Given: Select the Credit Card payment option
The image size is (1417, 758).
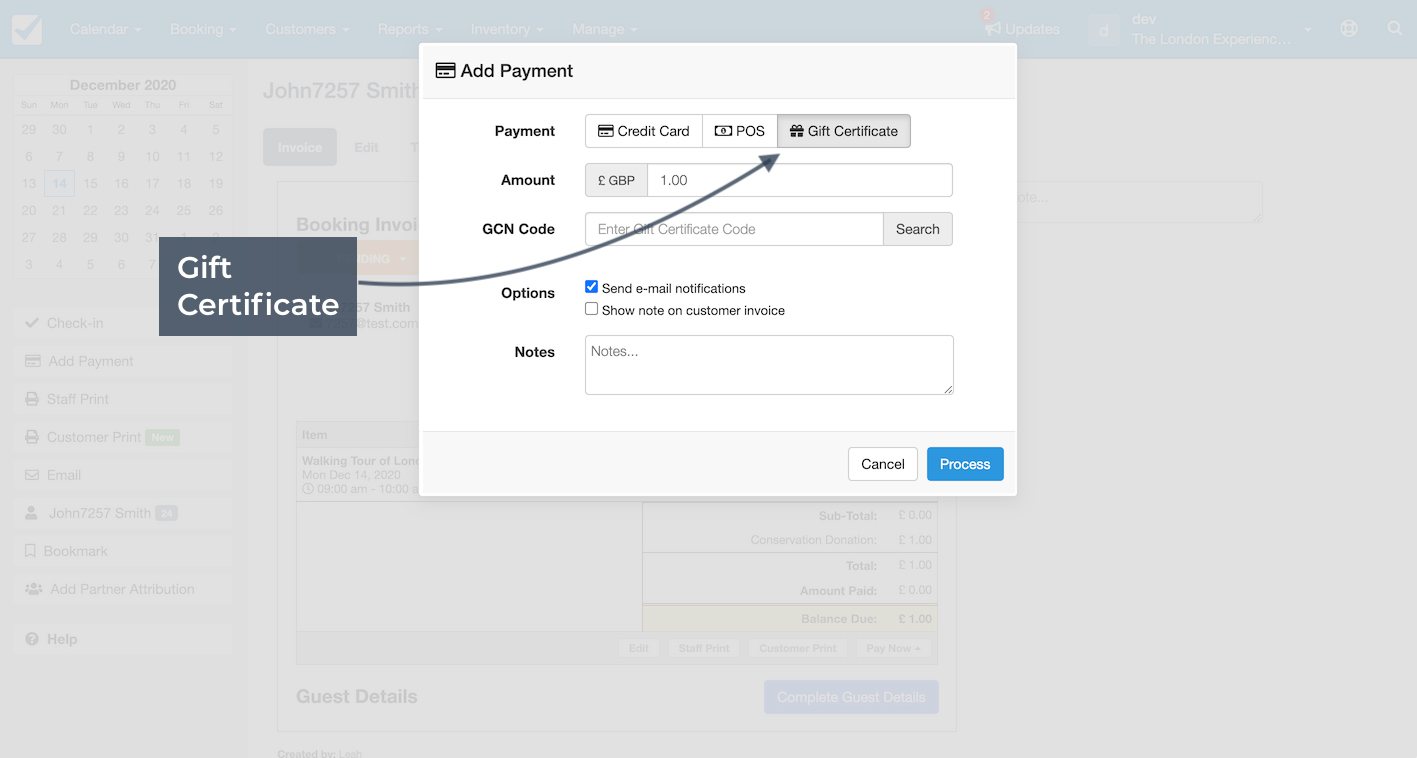Looking at the screenshot, I should pyautogui.click(x=644, y=131).
